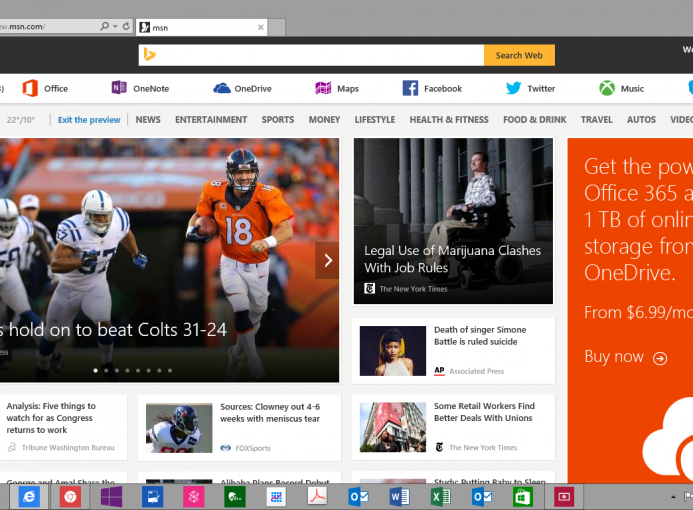The width and height of the screenshot is (693, 510).
Task: Open Outlook icon beside the Store taskbar icon
Action: pos(482,497)
